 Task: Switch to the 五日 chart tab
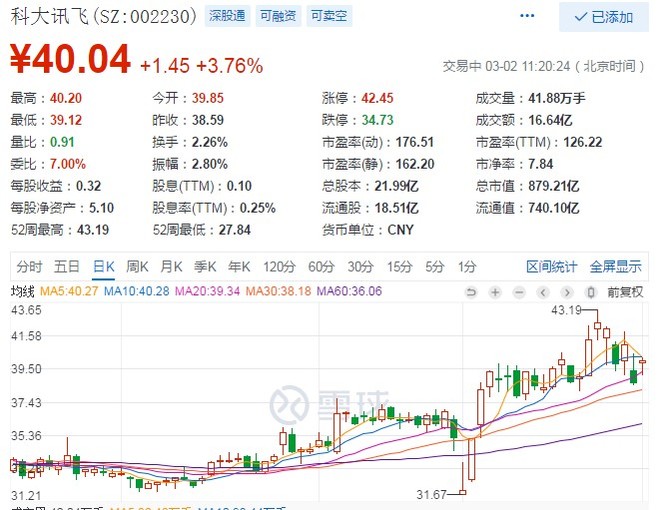(x=67, y=267)
